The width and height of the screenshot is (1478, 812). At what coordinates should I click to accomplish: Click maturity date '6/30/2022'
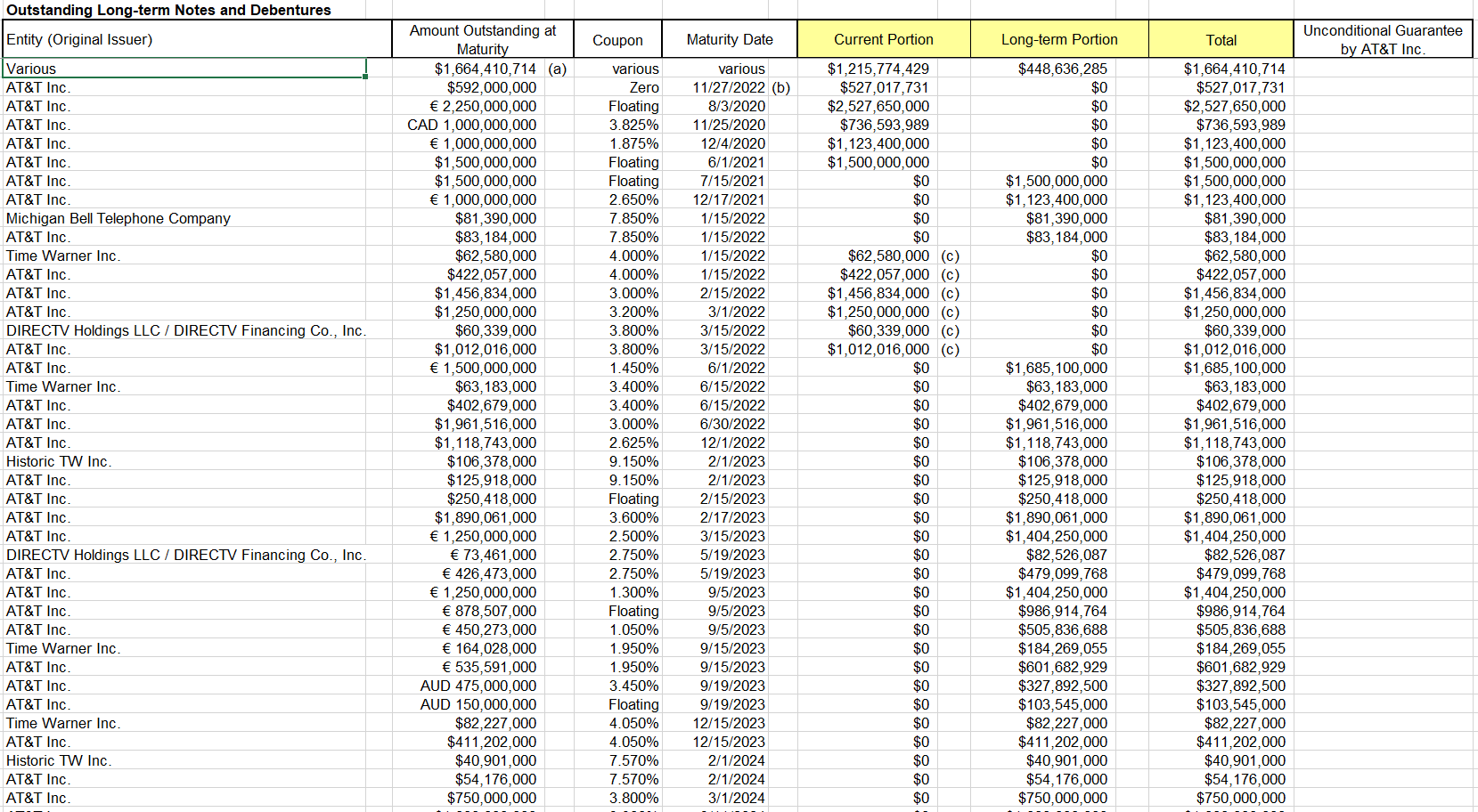(715, 424)
